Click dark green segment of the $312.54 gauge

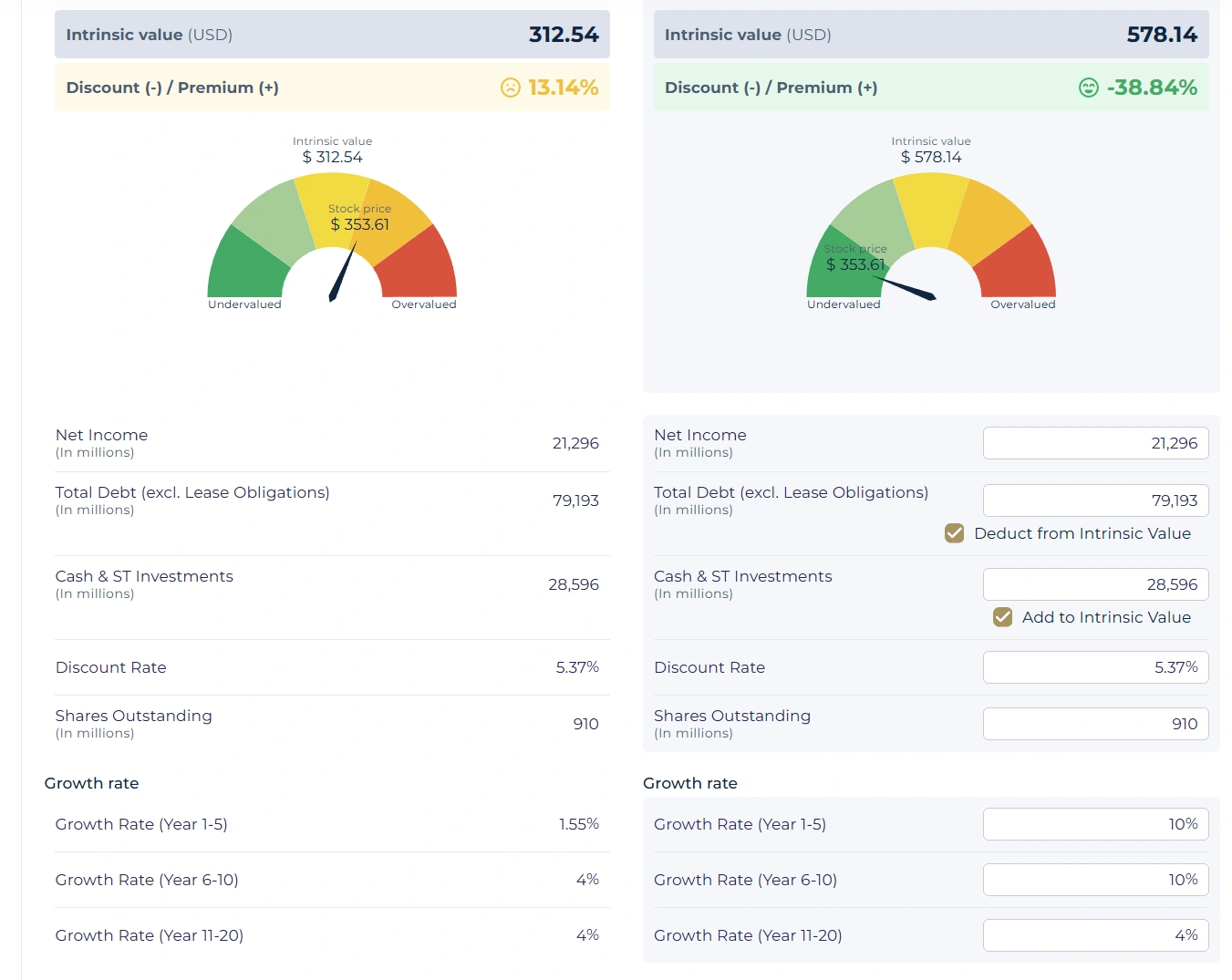(x=241, y=267)
